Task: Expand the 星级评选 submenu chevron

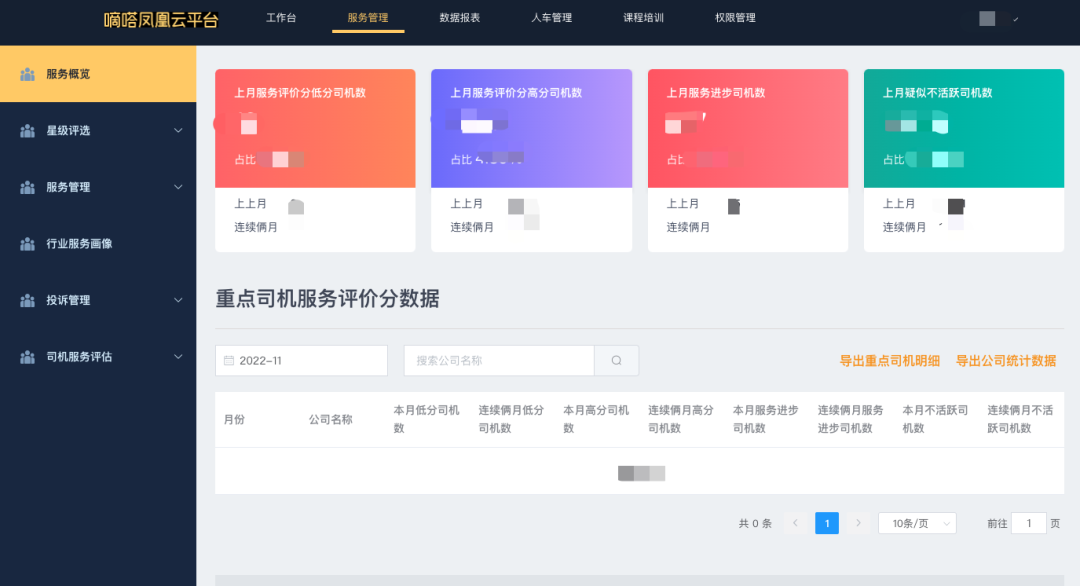Action: click(x=178, y=131)
